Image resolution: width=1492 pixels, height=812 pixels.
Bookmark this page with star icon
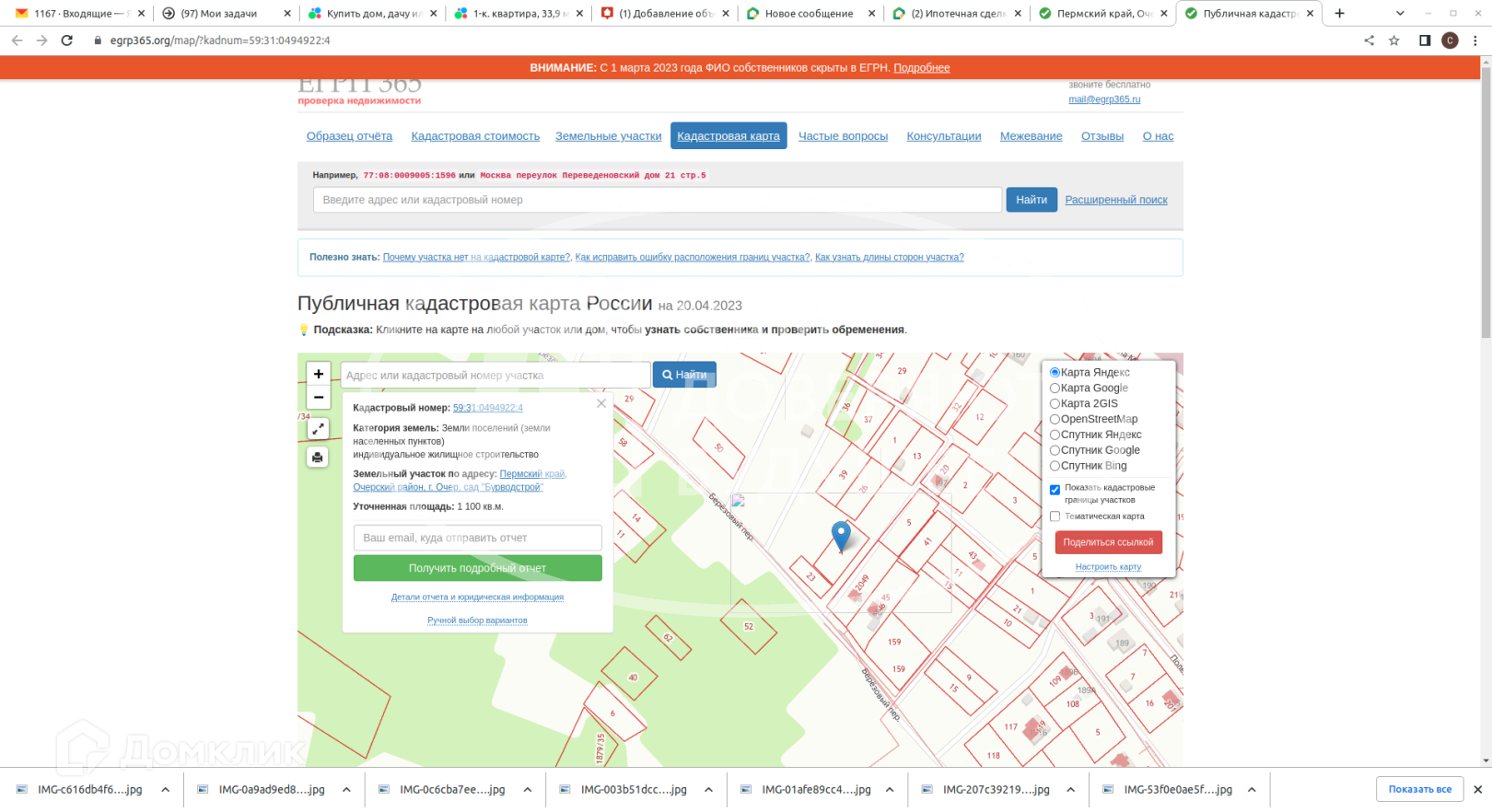click(1394, 41)
